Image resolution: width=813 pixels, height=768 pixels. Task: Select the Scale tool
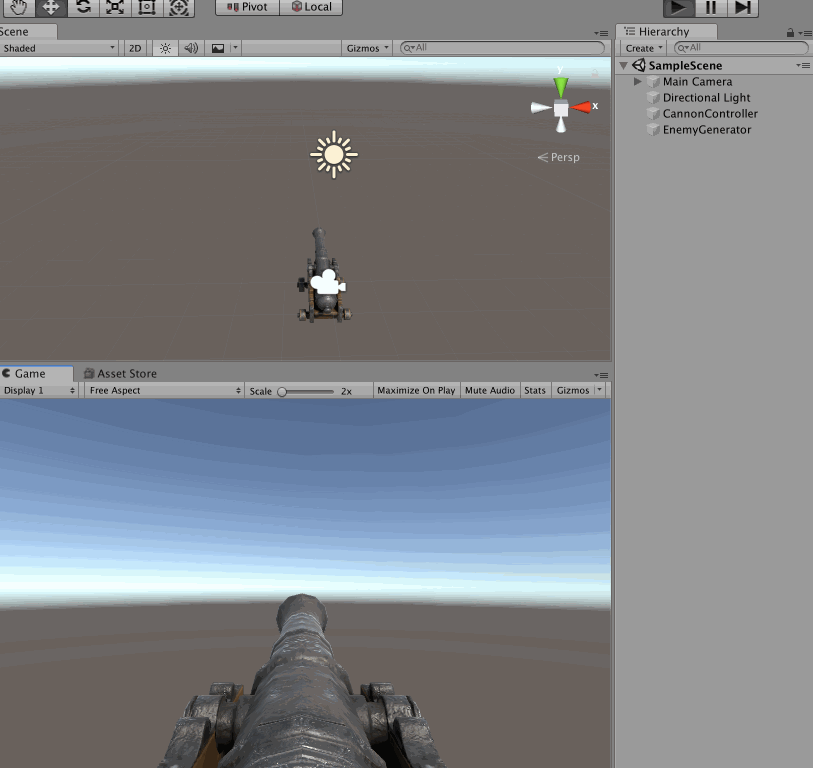tap(114, 7)
